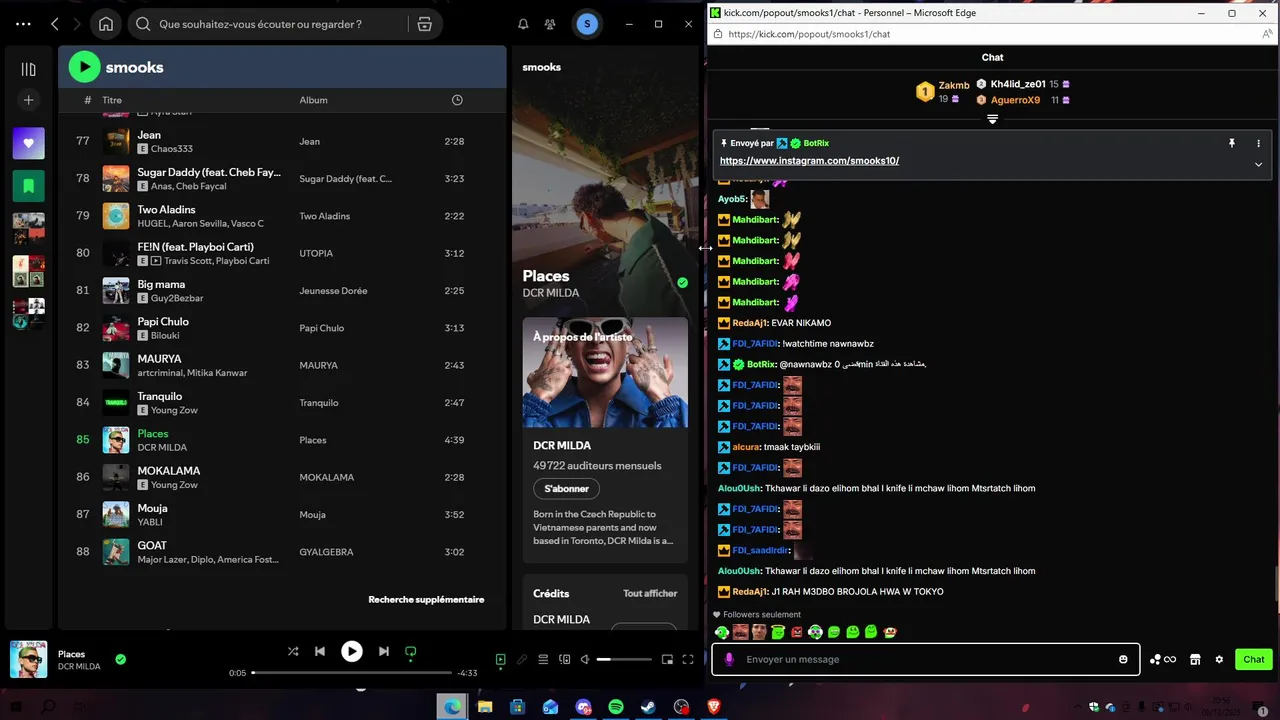Play the smooks playlist with green play button
This screenshot has height=720, width=1280.
[84, 67]
